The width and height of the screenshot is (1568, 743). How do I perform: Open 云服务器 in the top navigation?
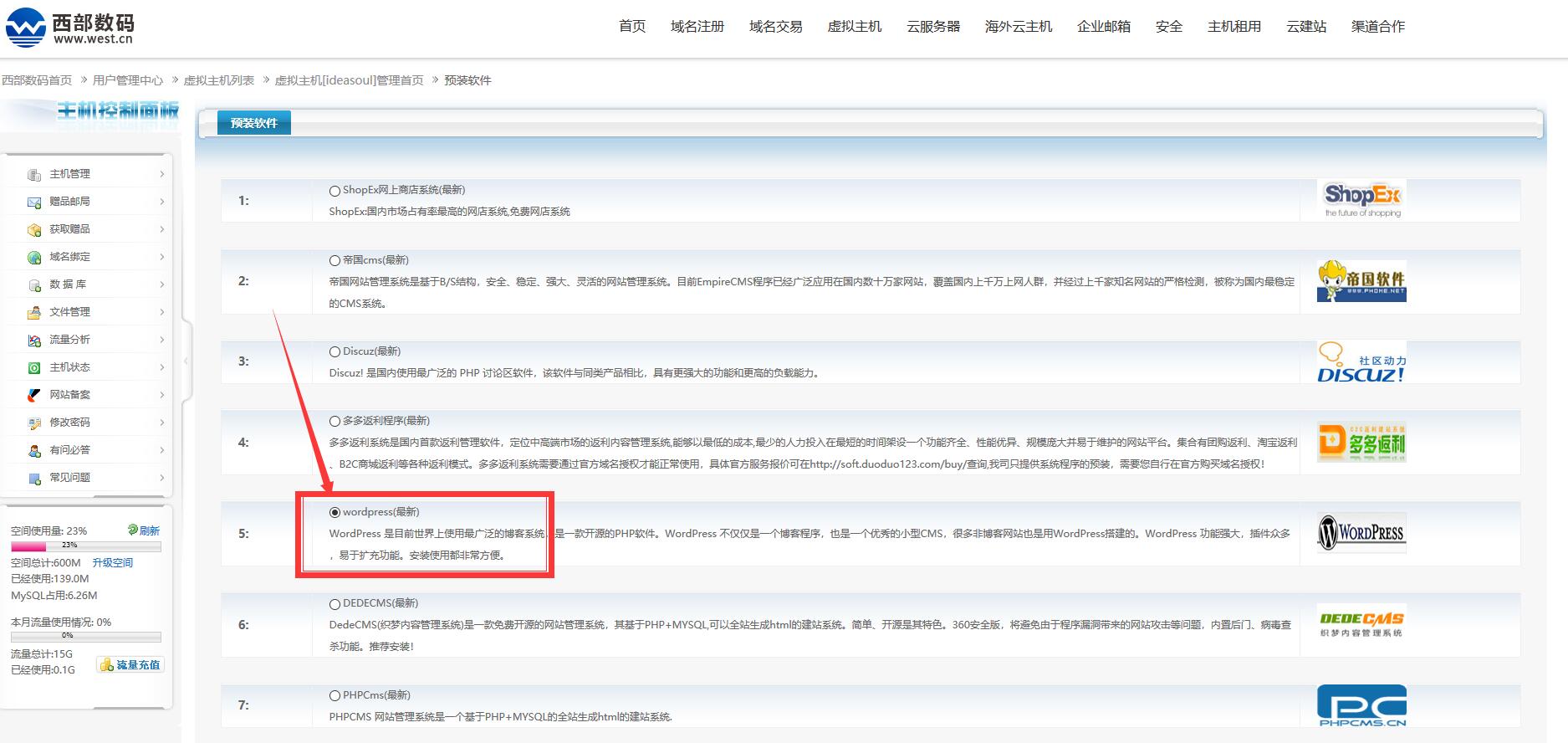pos(933,27)
